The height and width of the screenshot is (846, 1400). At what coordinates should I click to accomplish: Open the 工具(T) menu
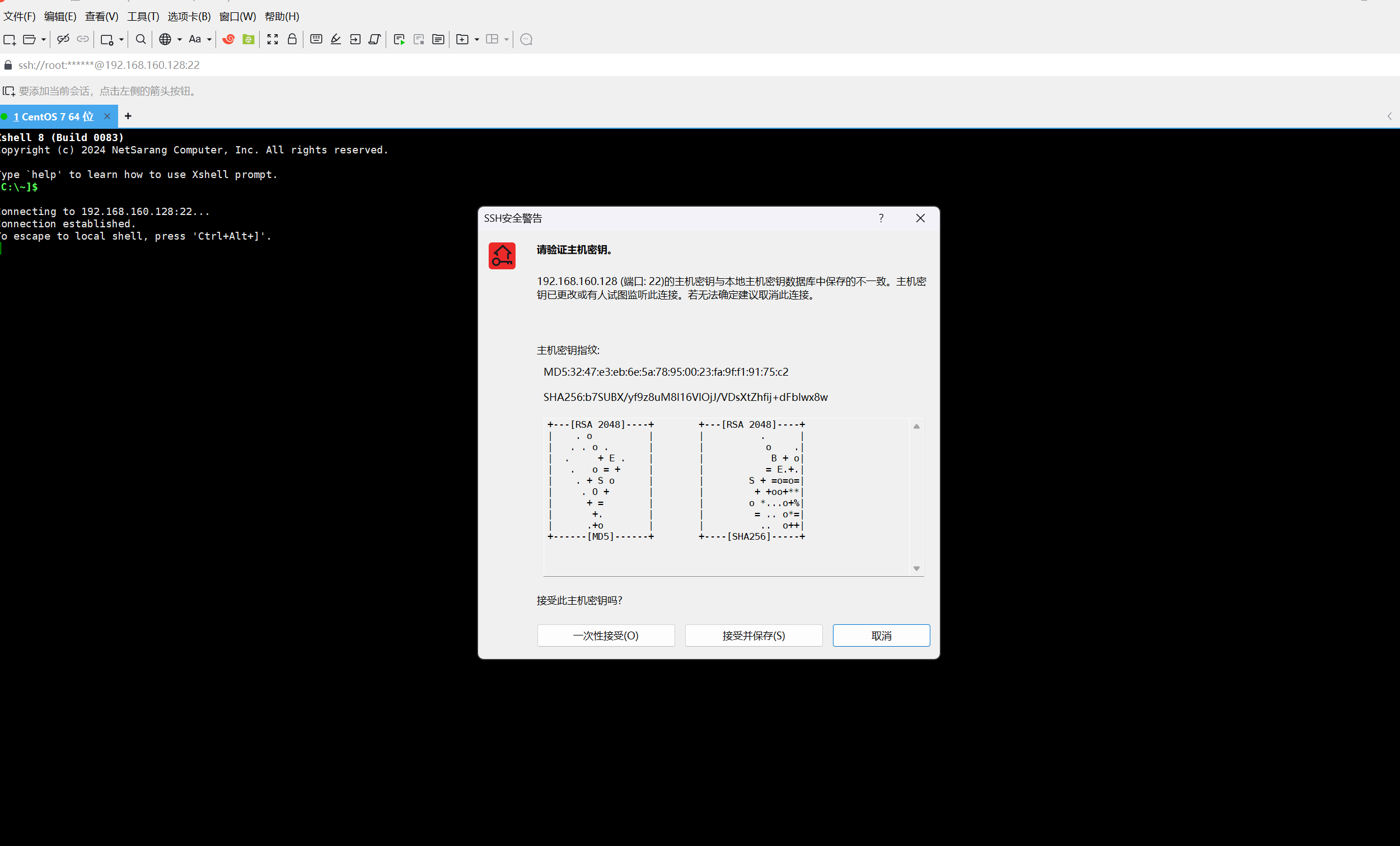tap(142, 16)
